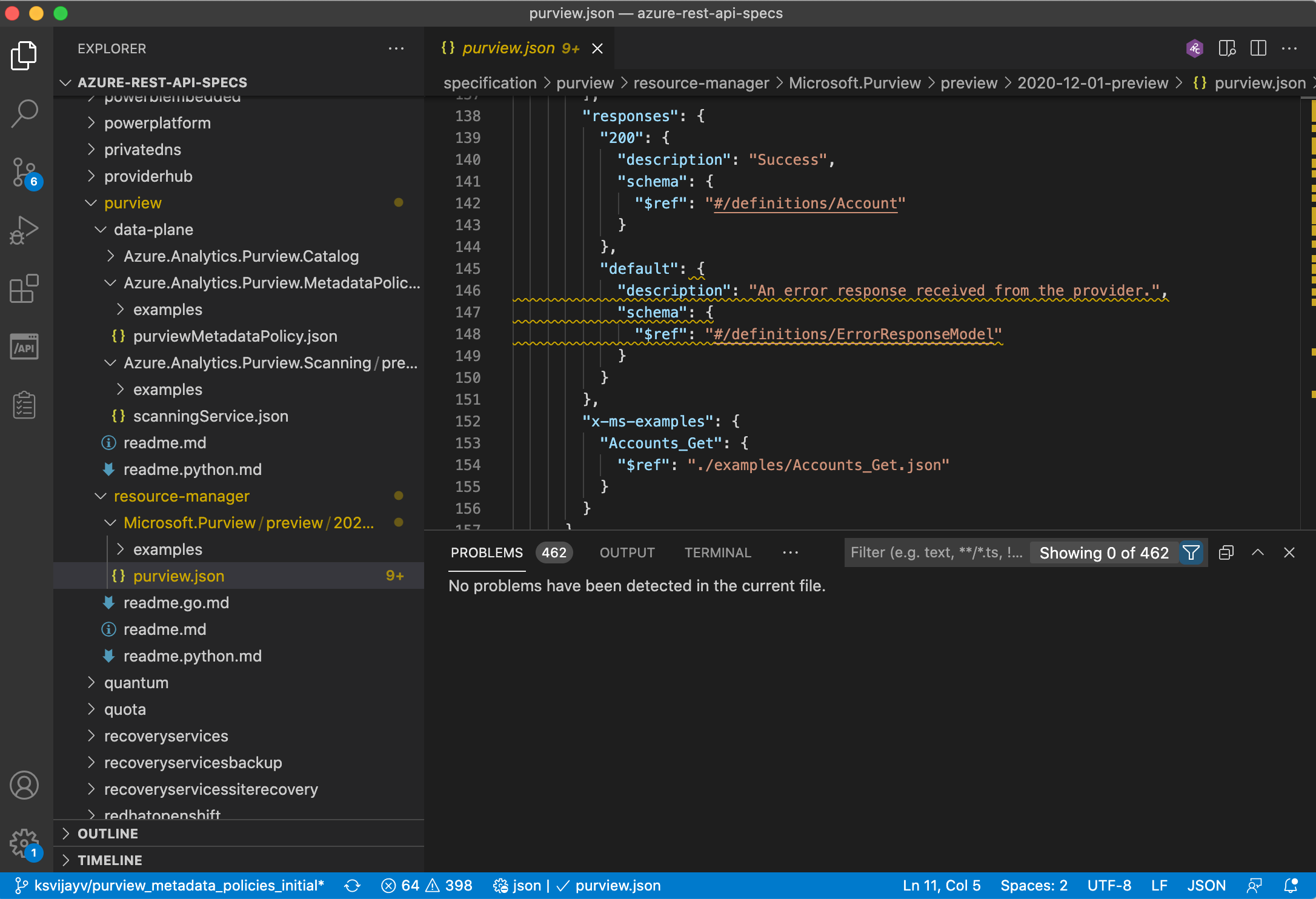Collapse all problems in the panel
Image resolution: width=1316 pixels, height=899 pixels.
click(x=1226, y=552)
